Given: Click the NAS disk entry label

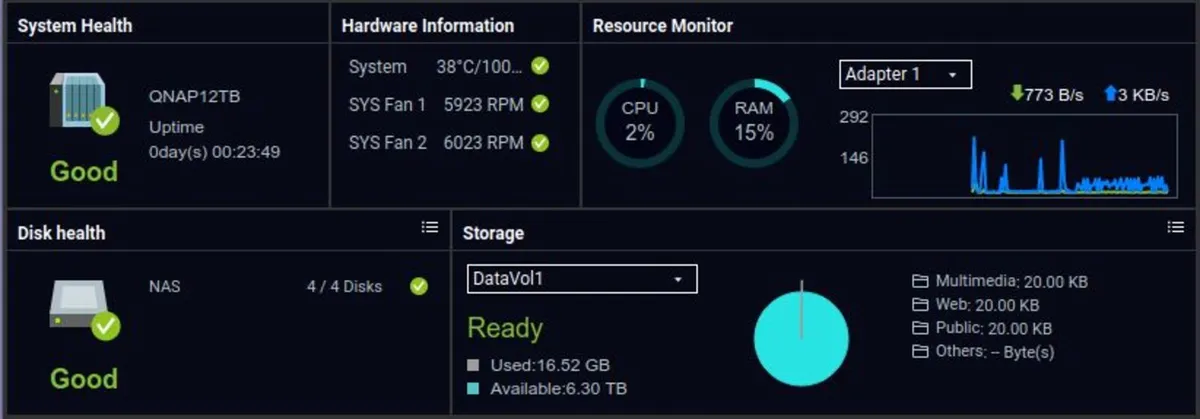Looking at the screenshot, I should [164, 287].
